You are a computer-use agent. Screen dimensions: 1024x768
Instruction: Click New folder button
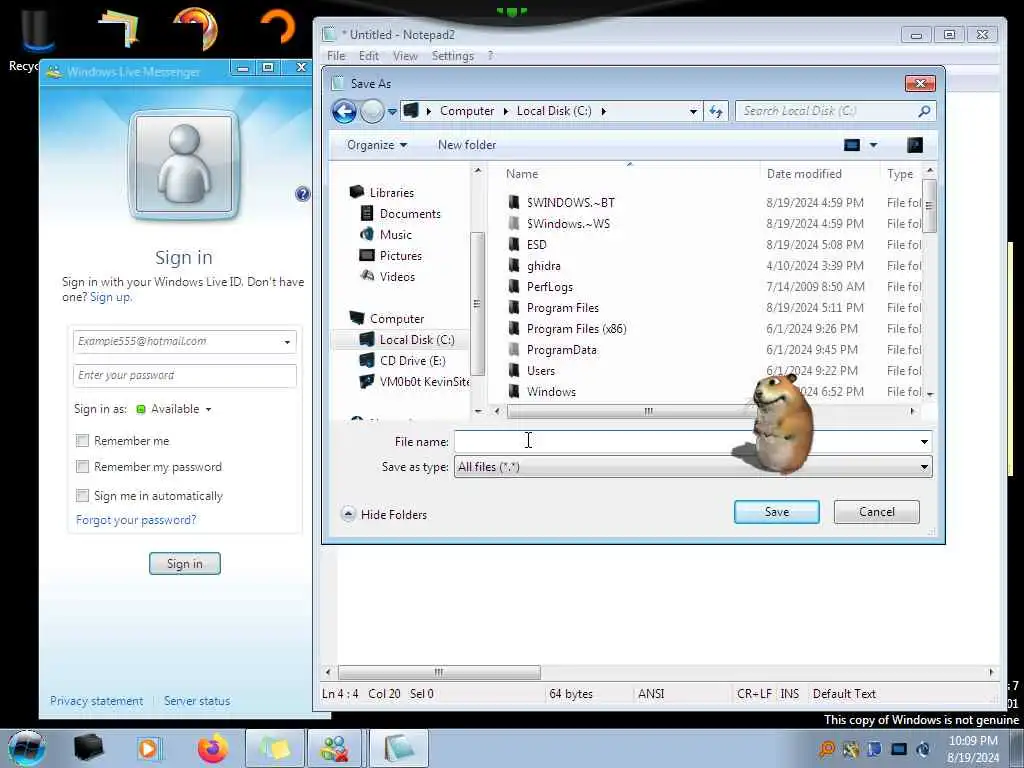pyautogui.click(x=467, y=145)
